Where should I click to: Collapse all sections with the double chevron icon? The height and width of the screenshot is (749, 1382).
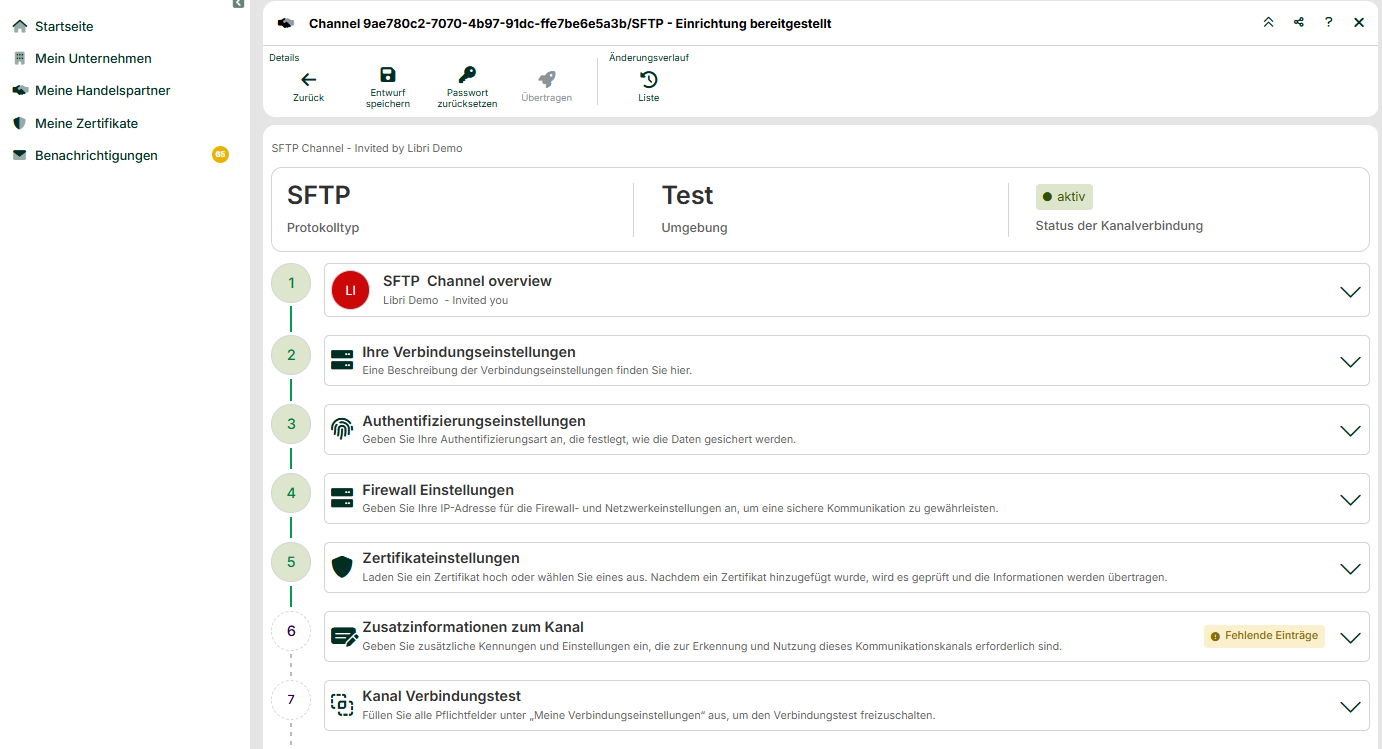(x=1268, y=22)
